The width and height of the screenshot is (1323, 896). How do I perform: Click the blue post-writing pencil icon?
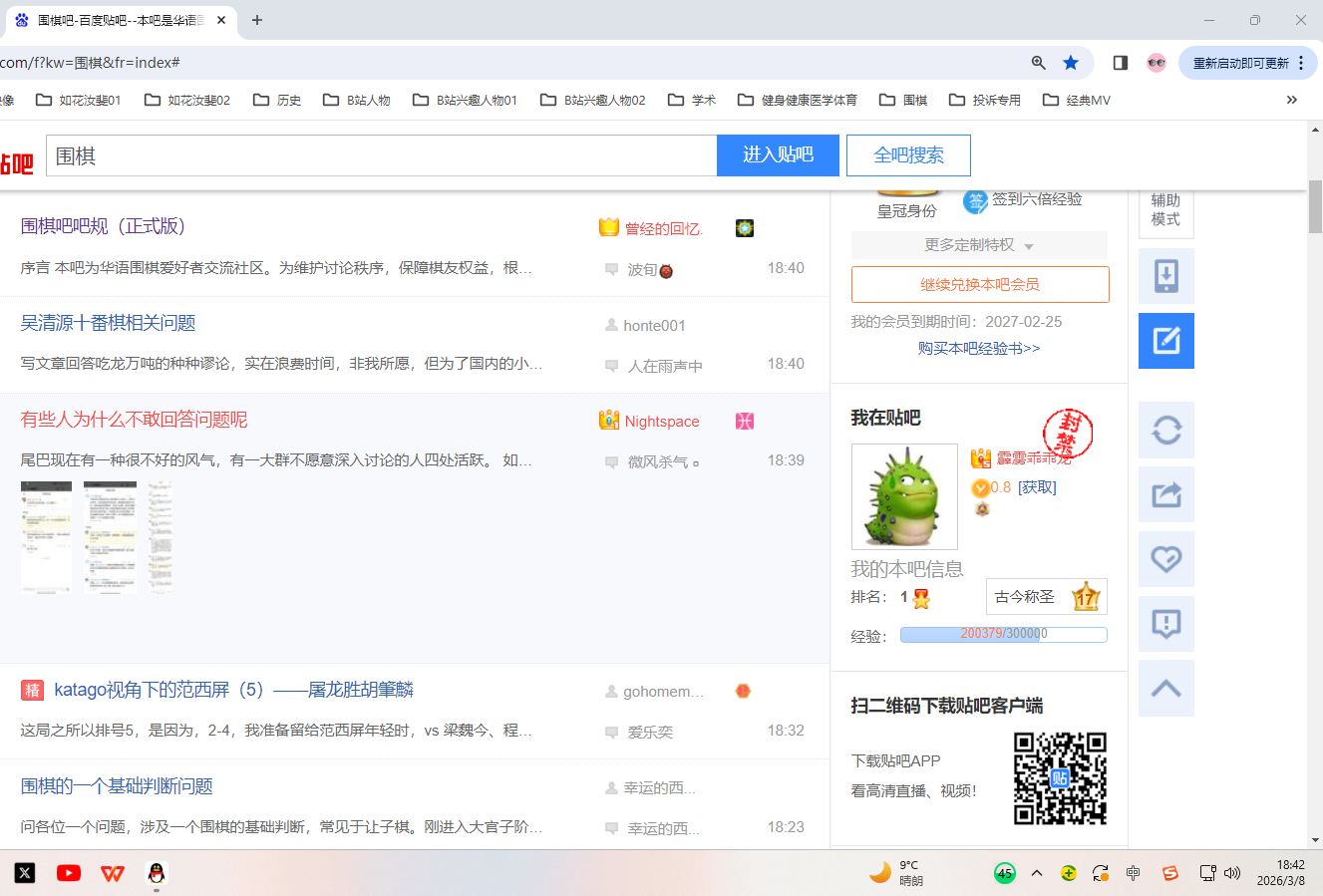tap(1165, 341)
